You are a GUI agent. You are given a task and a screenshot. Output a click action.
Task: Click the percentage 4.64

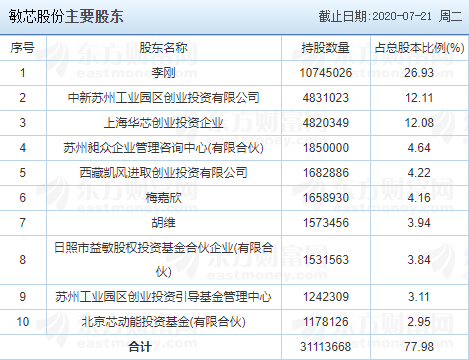tap(419, 148)
